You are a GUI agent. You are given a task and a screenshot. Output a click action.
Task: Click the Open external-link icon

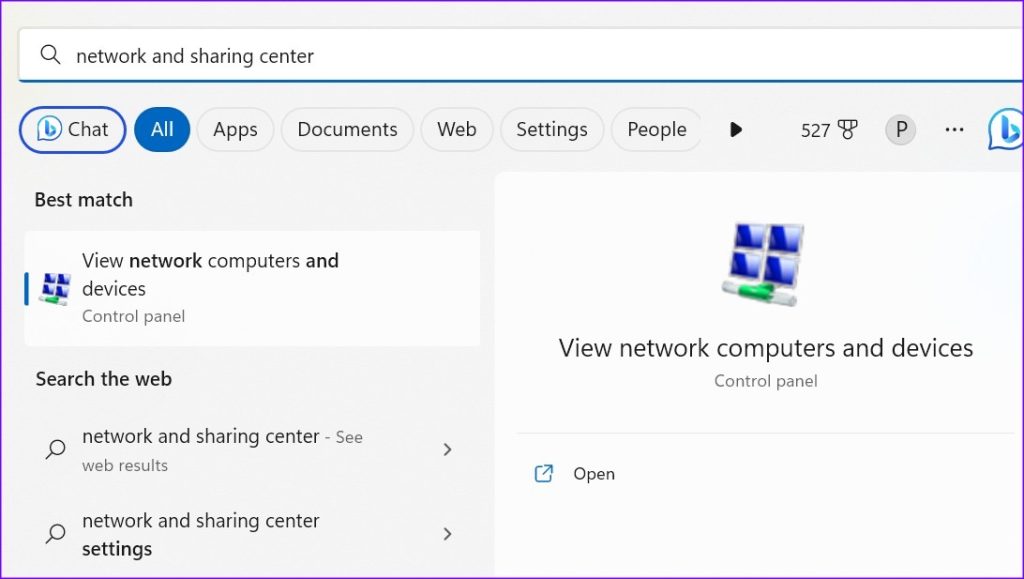(543, 473)
